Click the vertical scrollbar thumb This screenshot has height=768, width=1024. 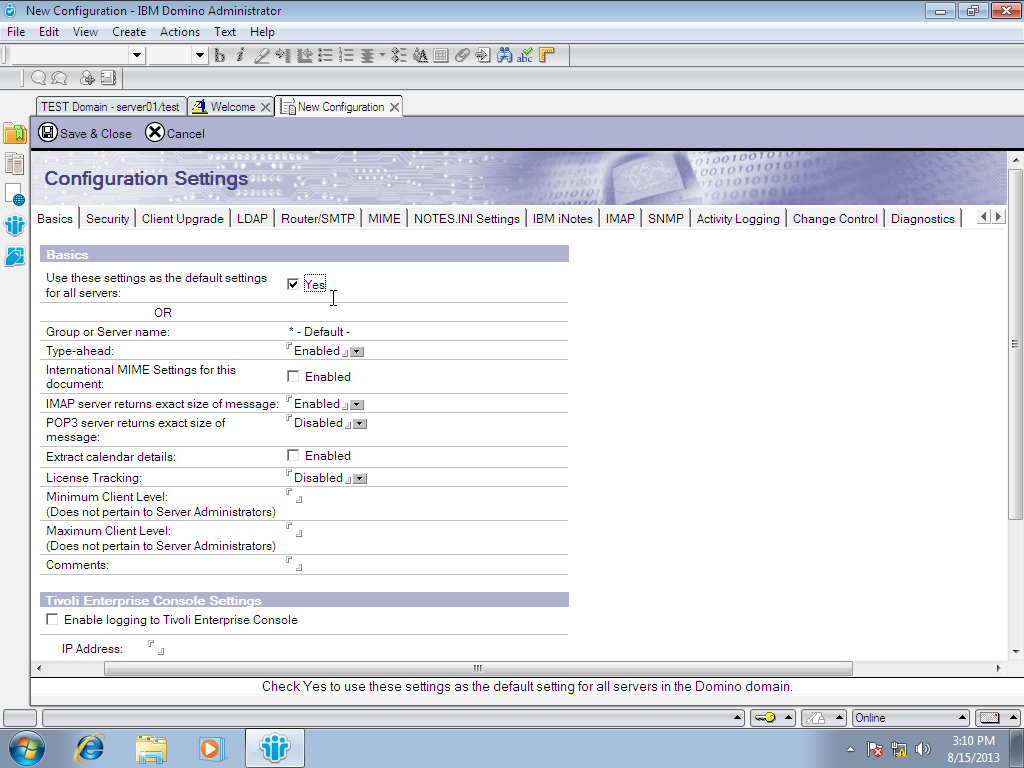pyautogui.click(x=1015, y=343)
